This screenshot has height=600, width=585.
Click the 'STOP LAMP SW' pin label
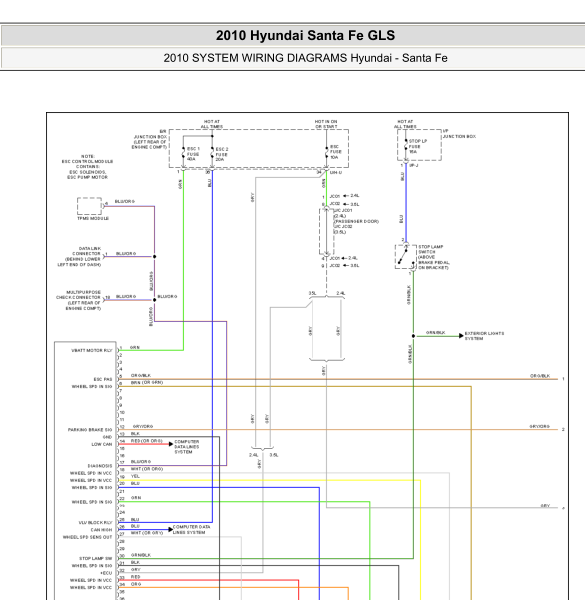[96, 558]
